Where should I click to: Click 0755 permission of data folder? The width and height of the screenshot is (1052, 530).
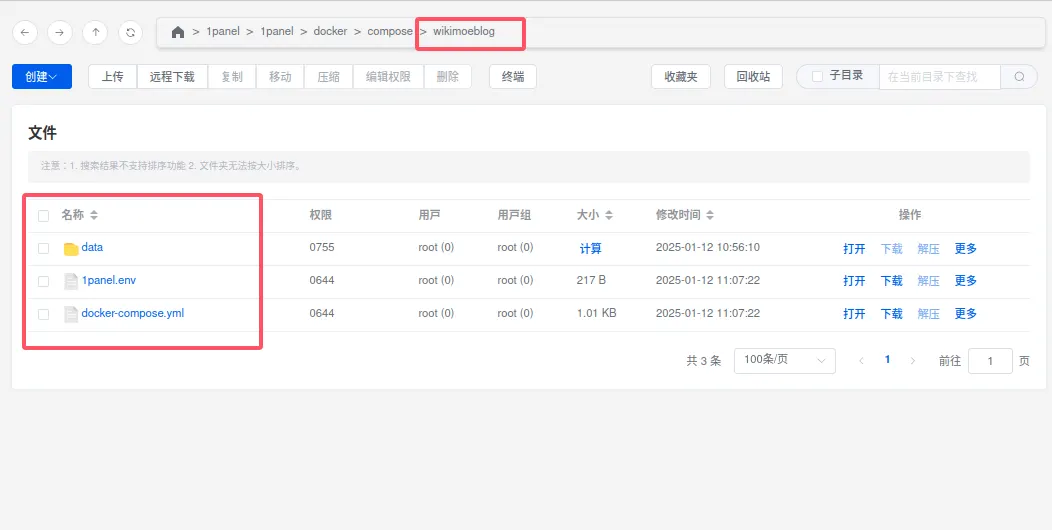(x=322, y=248)
